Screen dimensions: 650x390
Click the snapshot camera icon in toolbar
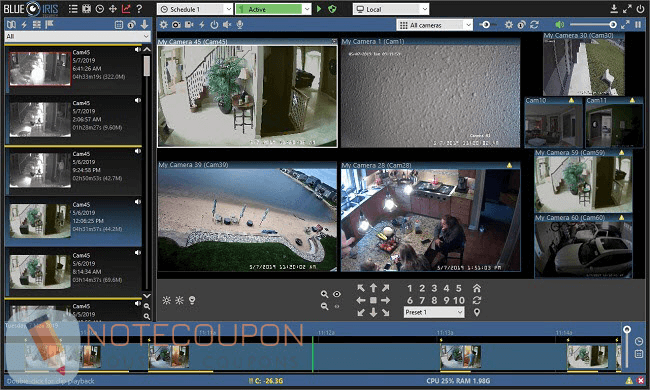[x=176, y=25]
